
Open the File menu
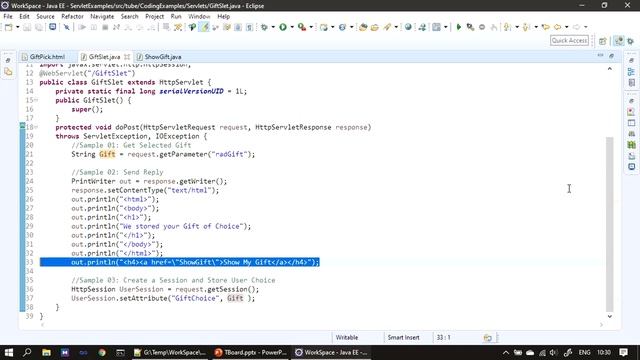pos(8,16)
